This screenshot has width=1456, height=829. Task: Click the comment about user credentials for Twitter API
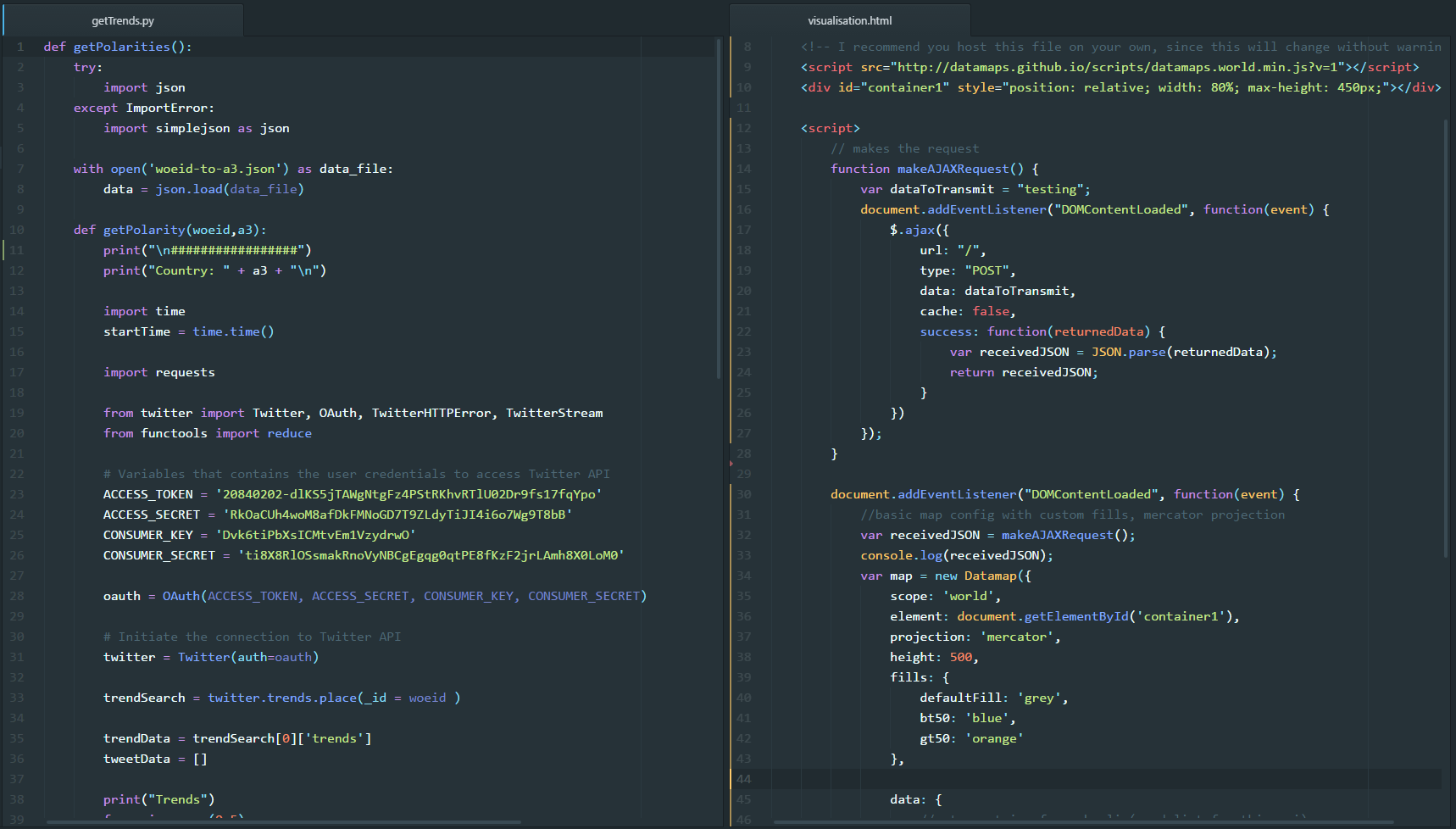pos(357,474)
